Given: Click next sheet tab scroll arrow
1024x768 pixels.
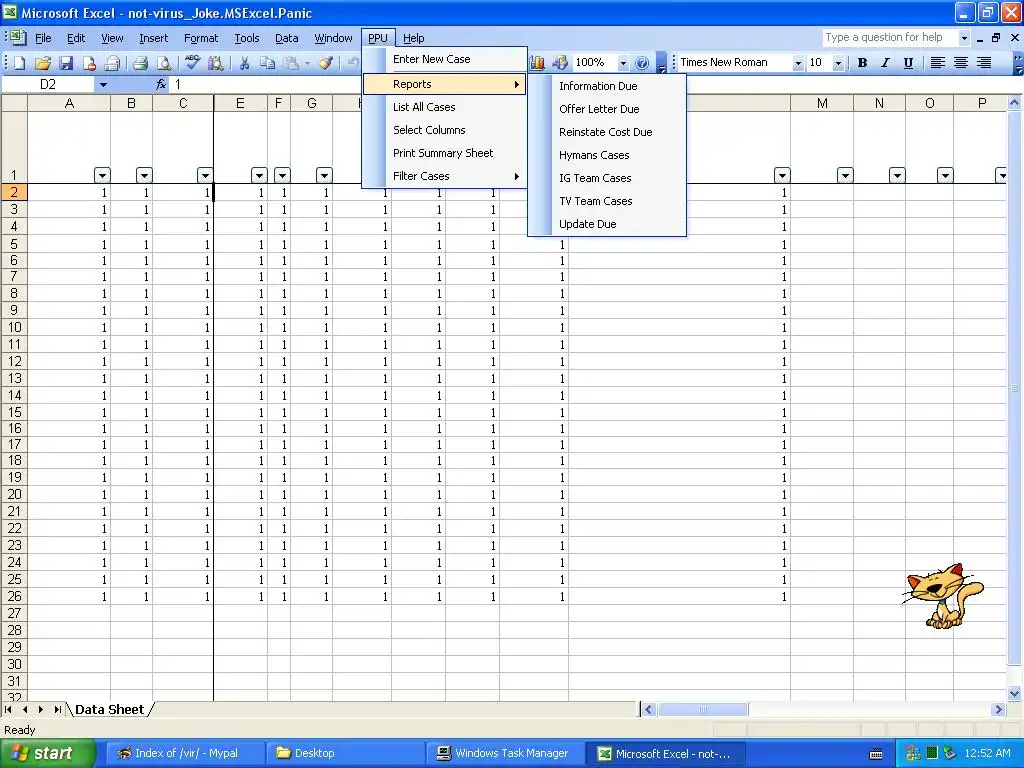Looking at the screenshot, I should point(40,709).
